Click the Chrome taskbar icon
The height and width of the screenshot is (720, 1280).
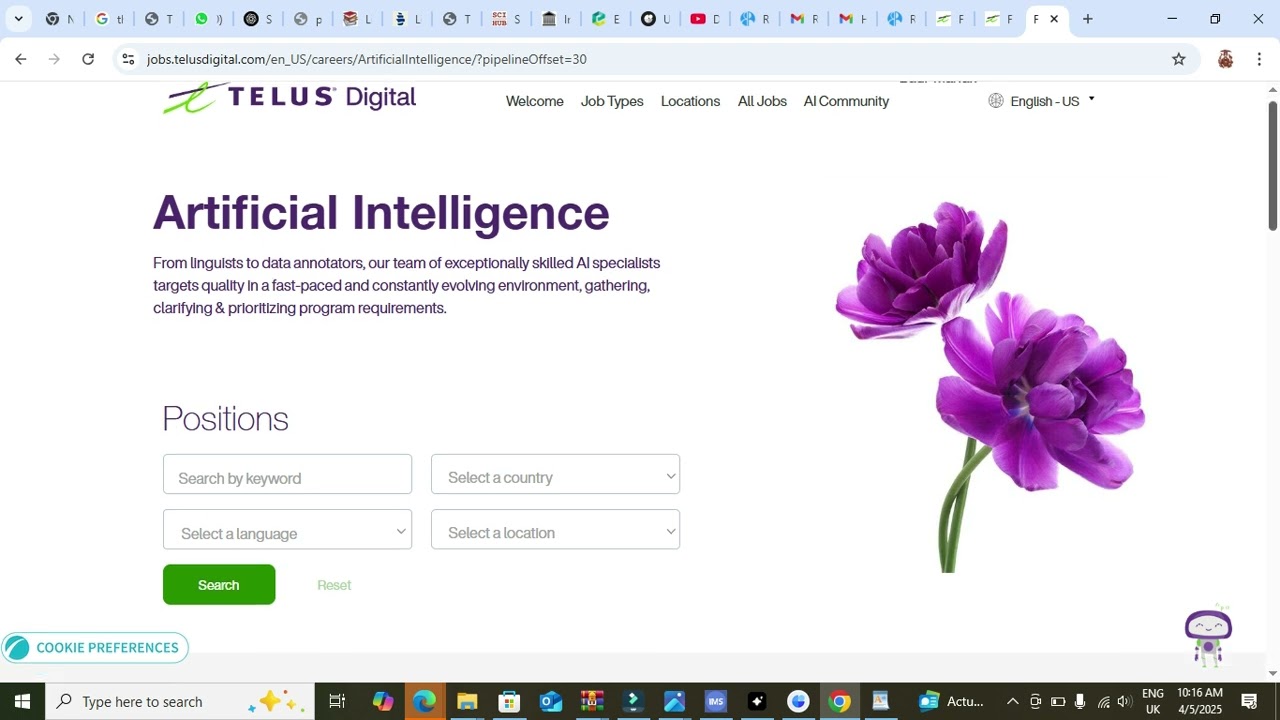tap(839, 701)
